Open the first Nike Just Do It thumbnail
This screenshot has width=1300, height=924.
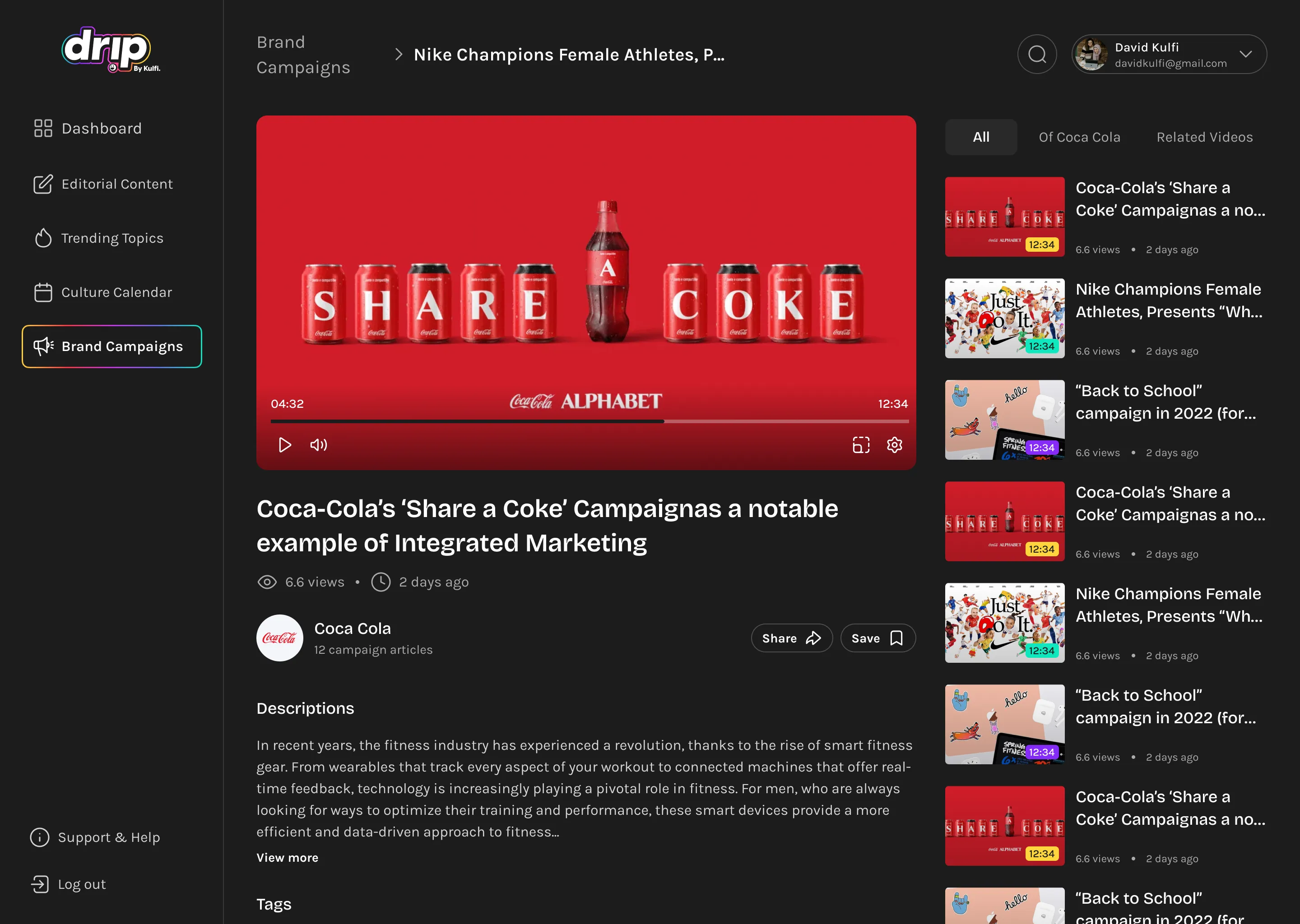point(1005,318)
